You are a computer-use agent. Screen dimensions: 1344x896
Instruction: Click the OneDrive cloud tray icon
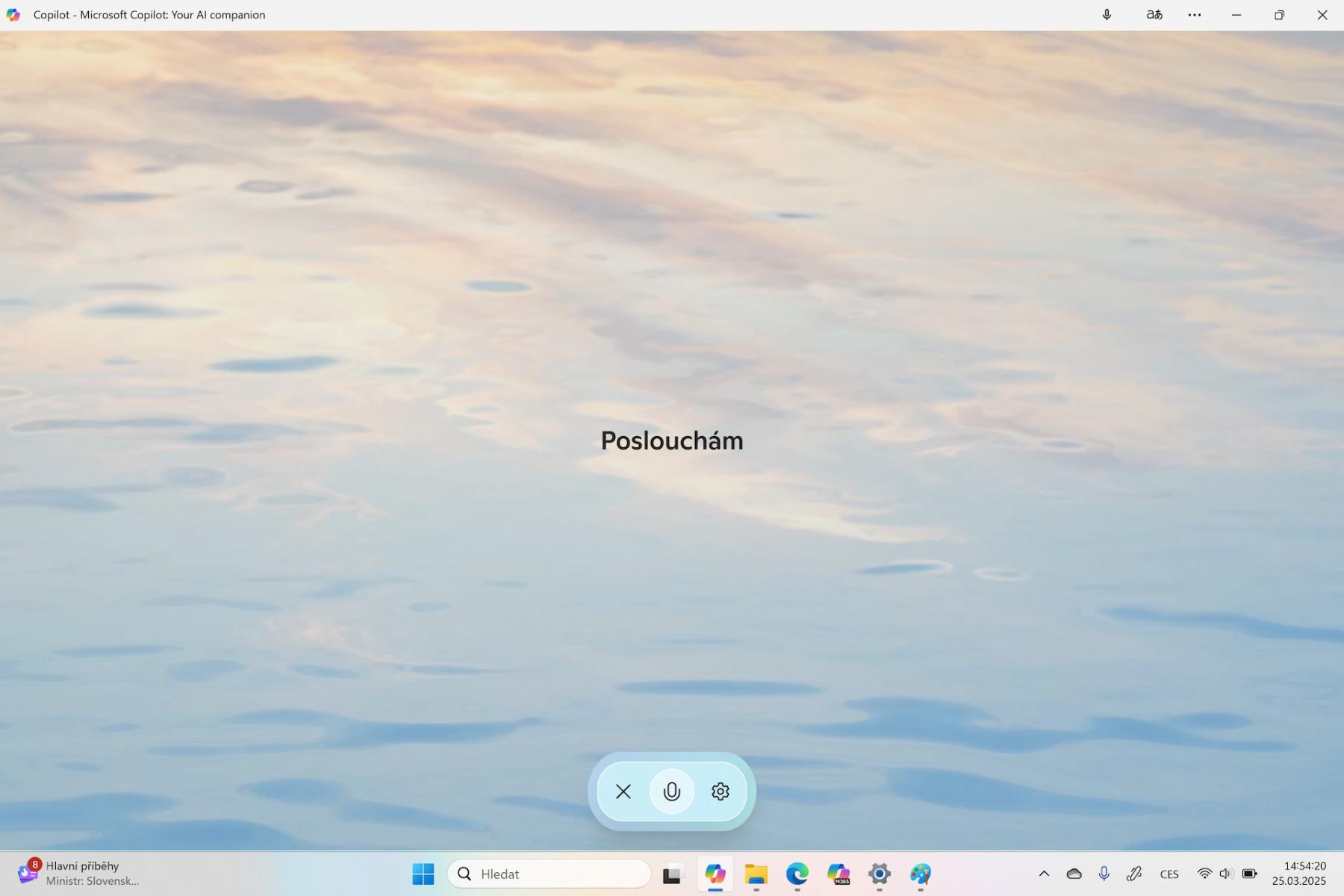1074,874
